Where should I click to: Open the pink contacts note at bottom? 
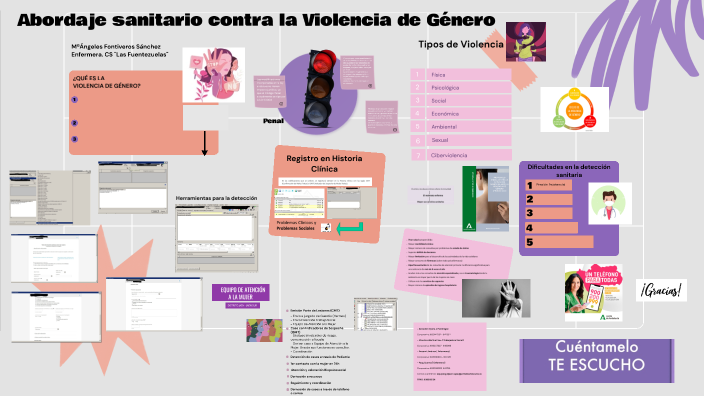click(x=450, y=356)
